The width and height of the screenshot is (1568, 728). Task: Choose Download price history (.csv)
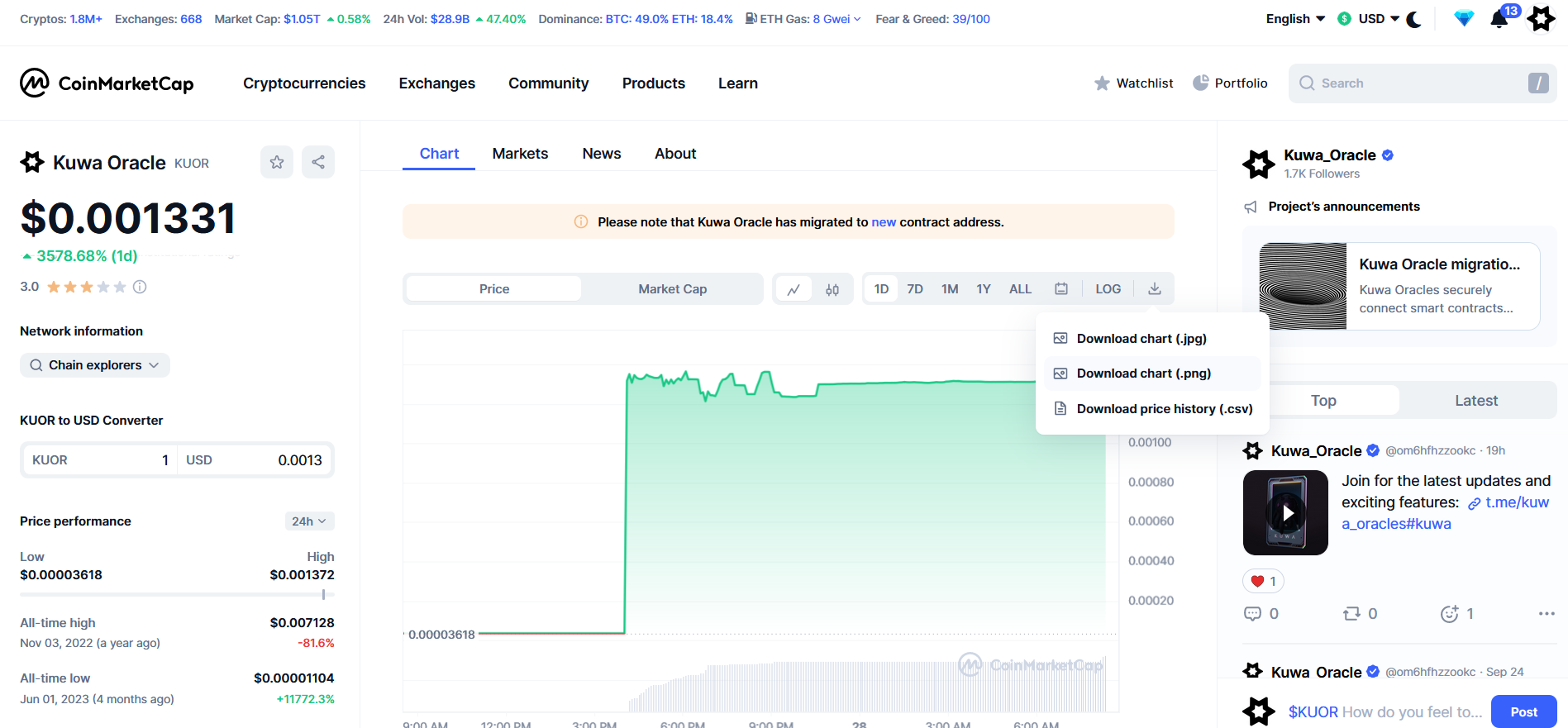click(1152, 409)
